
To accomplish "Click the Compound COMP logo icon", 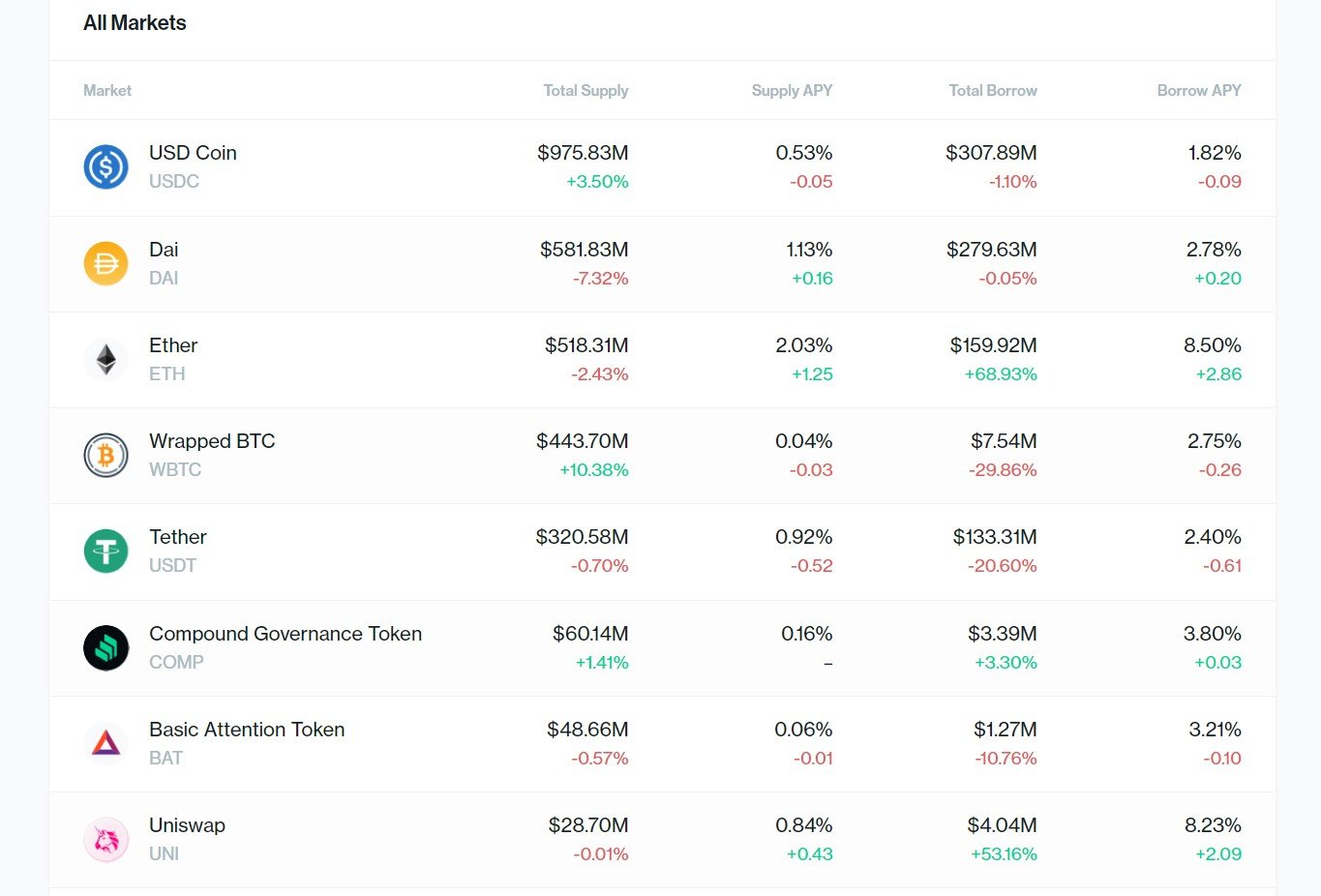I will click(x=106, y=648).
